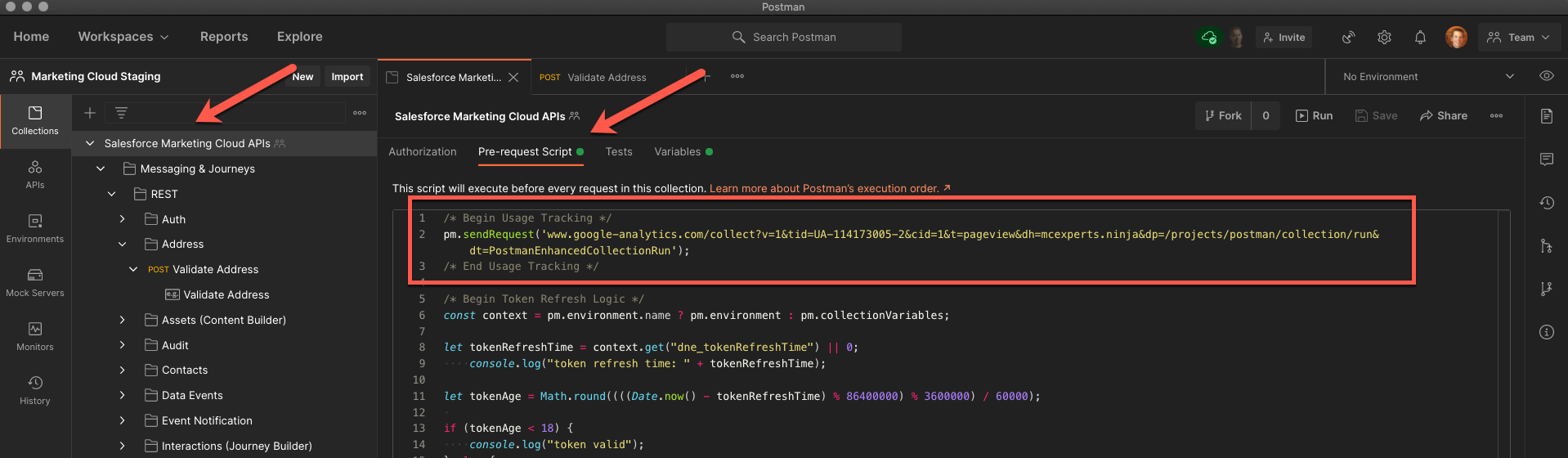Open the Environments sidebar panel

[x=35, y=228]
